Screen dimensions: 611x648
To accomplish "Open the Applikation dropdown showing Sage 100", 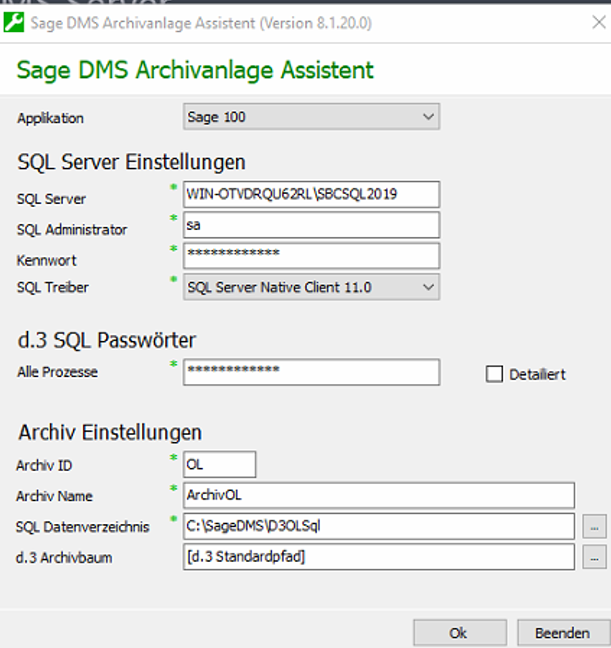I will click(x=311, y=117).
